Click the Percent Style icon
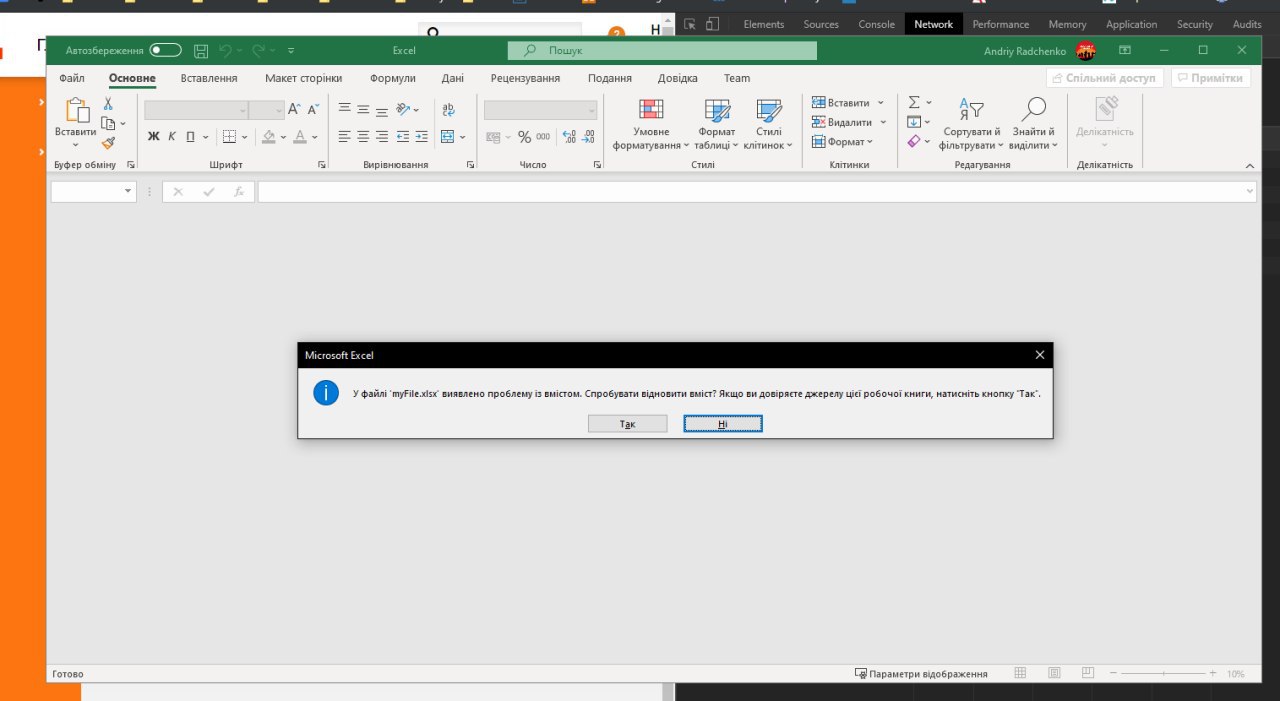Screen dimensions: 1280x701 tap(524, 137)
